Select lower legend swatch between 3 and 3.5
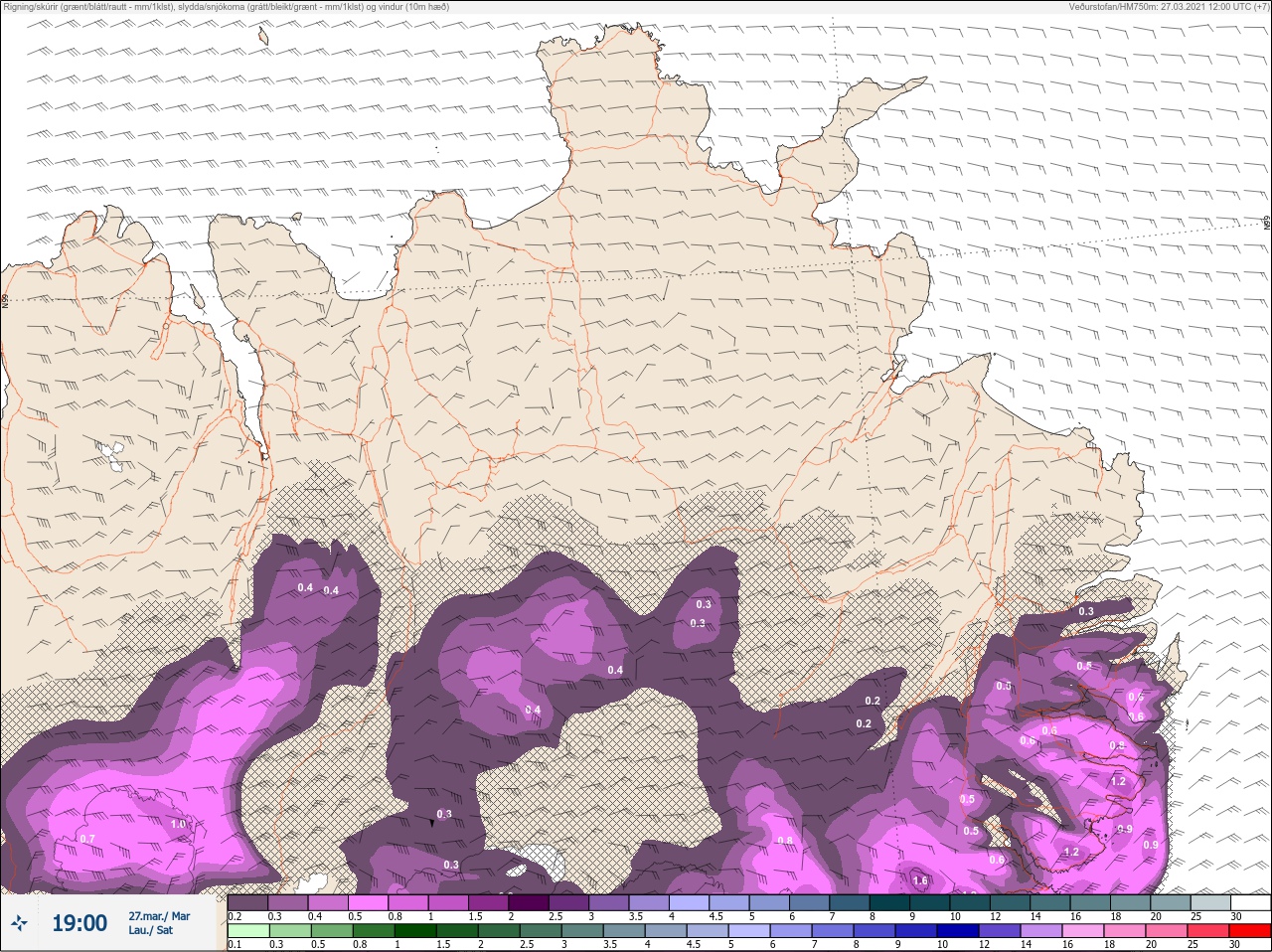 click(x=582, y=931)
